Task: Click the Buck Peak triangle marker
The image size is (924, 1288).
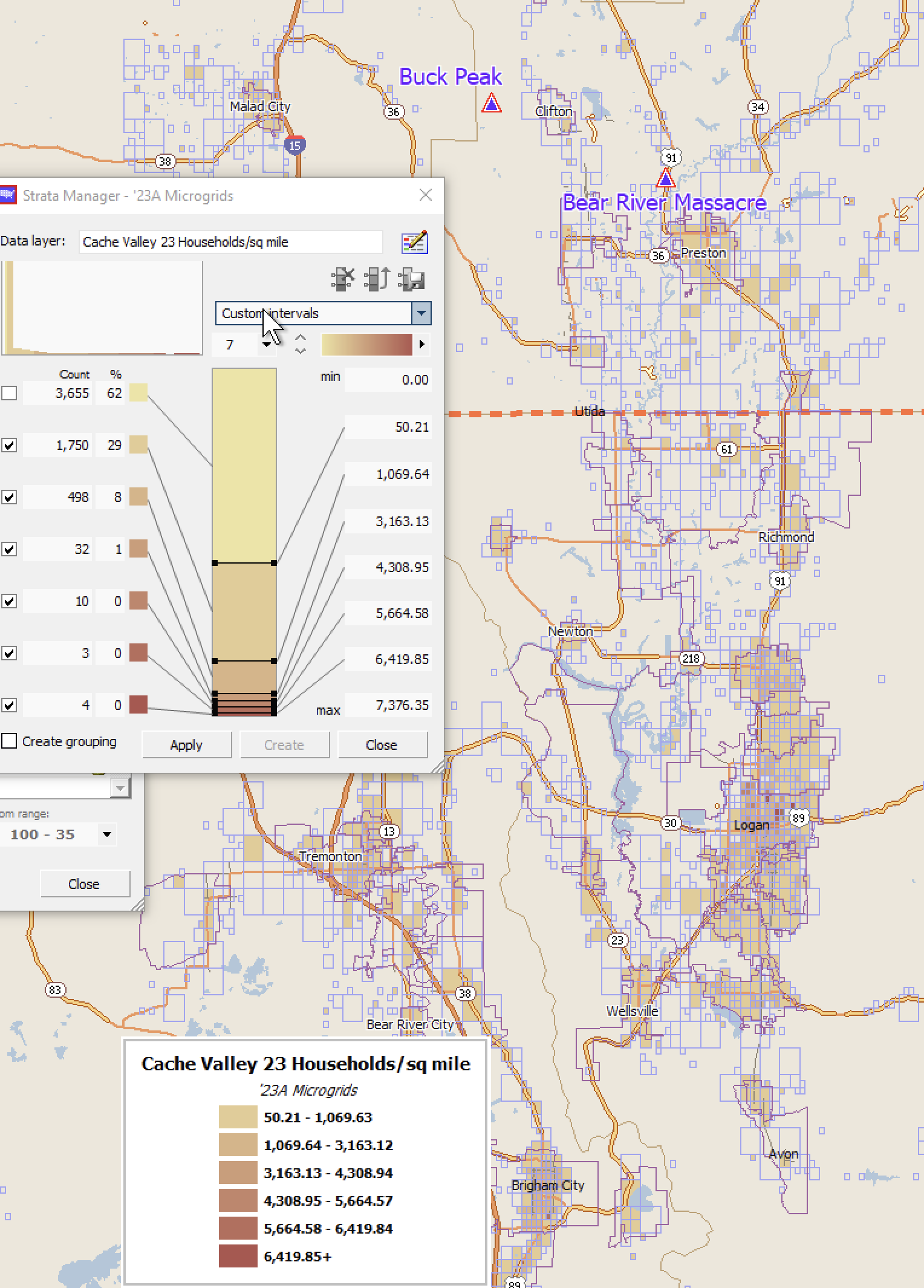Action: tap(492, 103)
